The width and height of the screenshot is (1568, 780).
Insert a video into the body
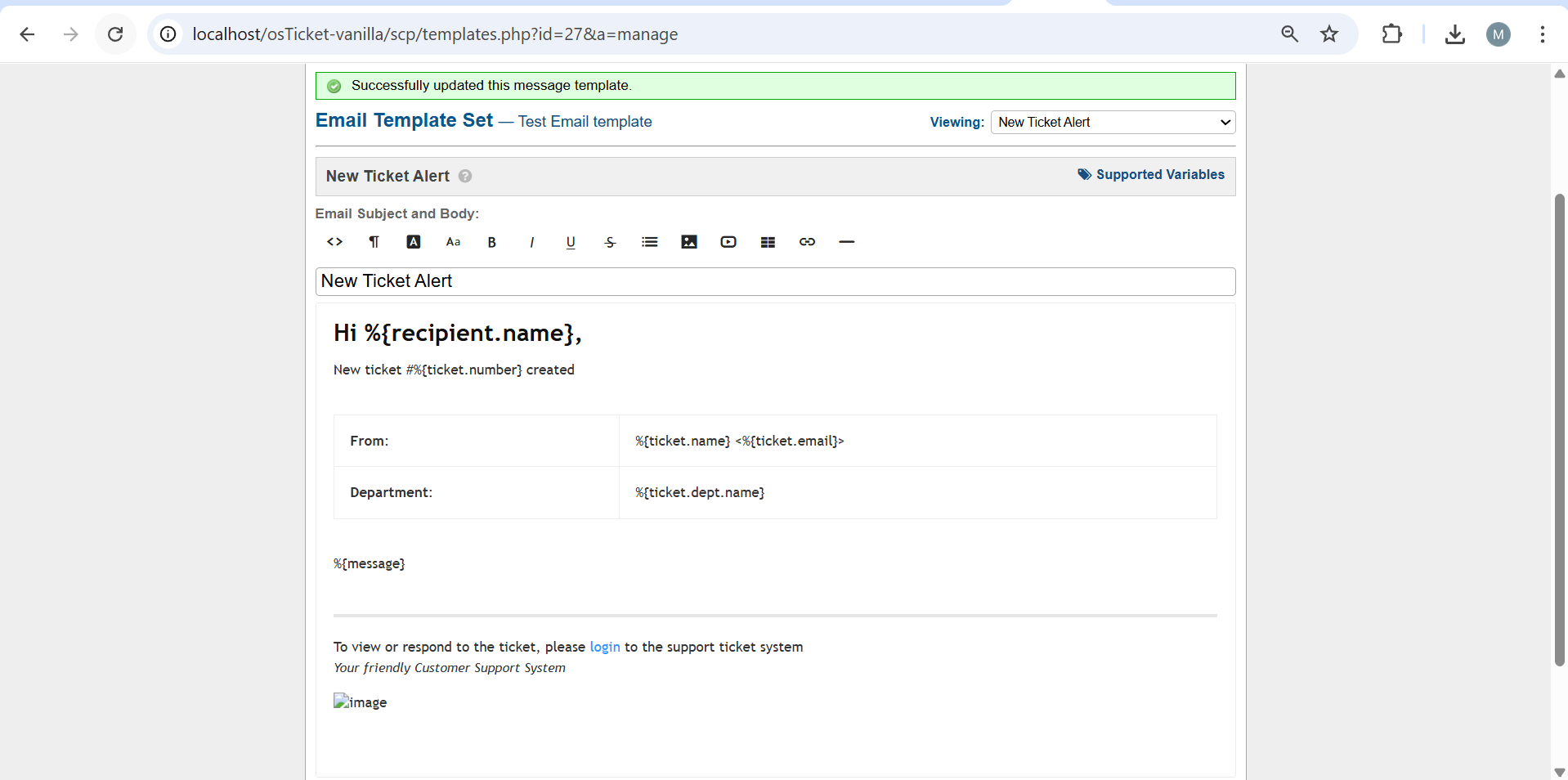pos(728,242)
